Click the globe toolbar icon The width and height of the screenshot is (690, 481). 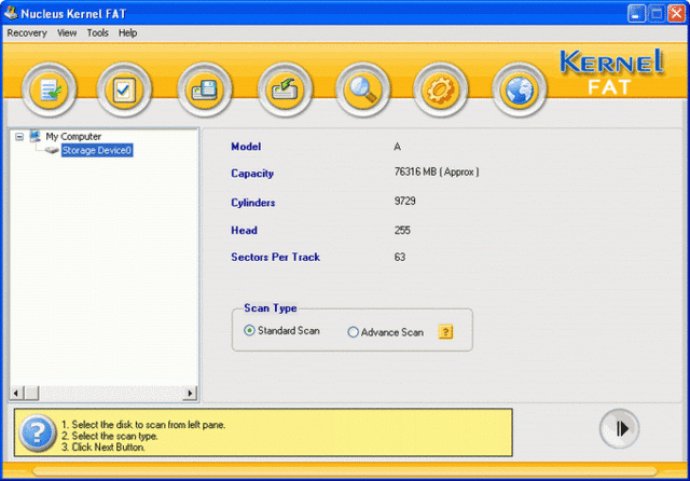tap(519, 90)
